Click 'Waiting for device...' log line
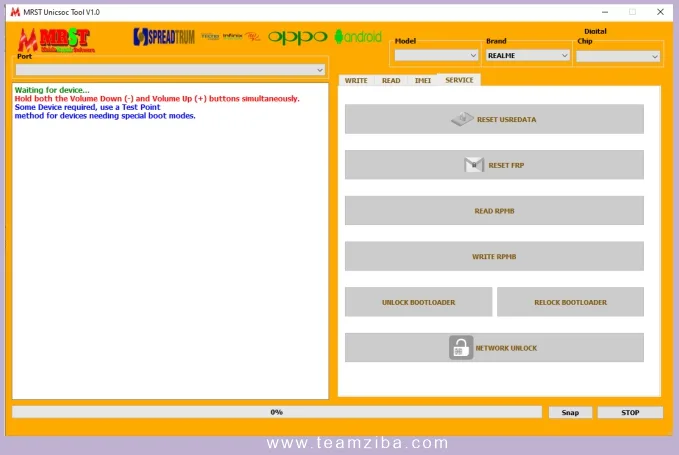This screenshot has width=679, height=455. pos(52,90)
